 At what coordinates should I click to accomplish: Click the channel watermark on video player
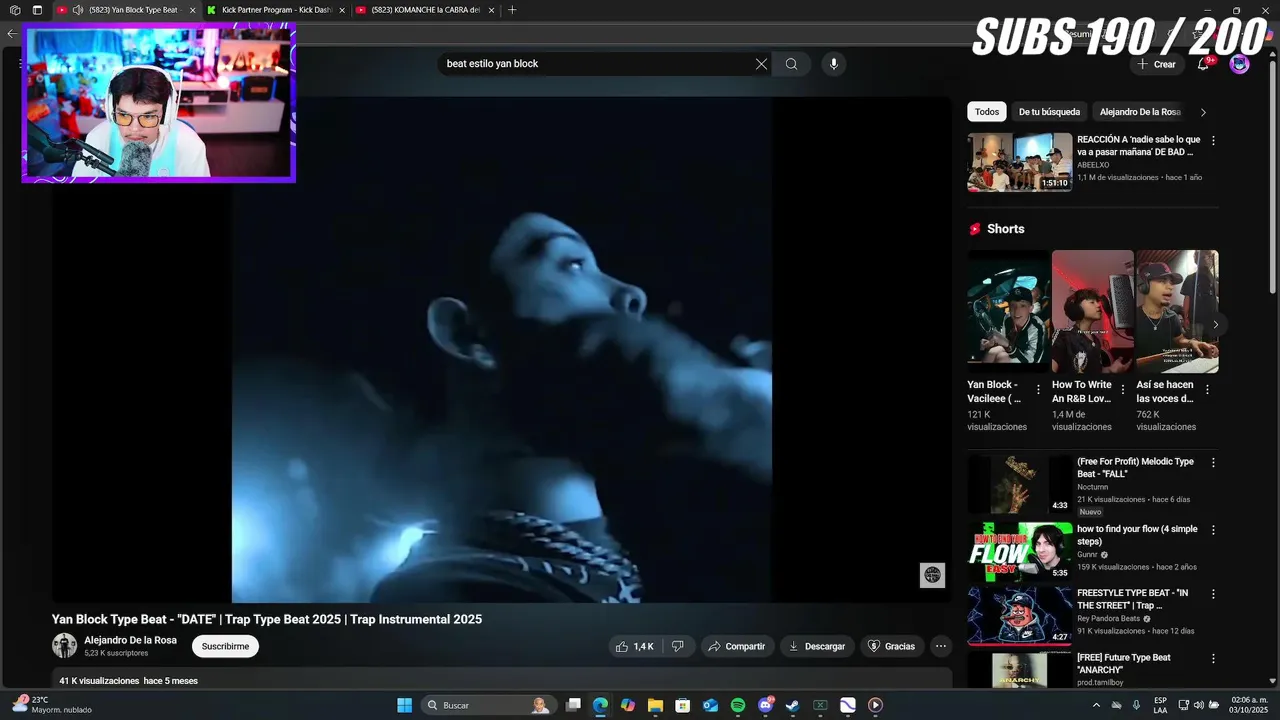tap(932, 575)
